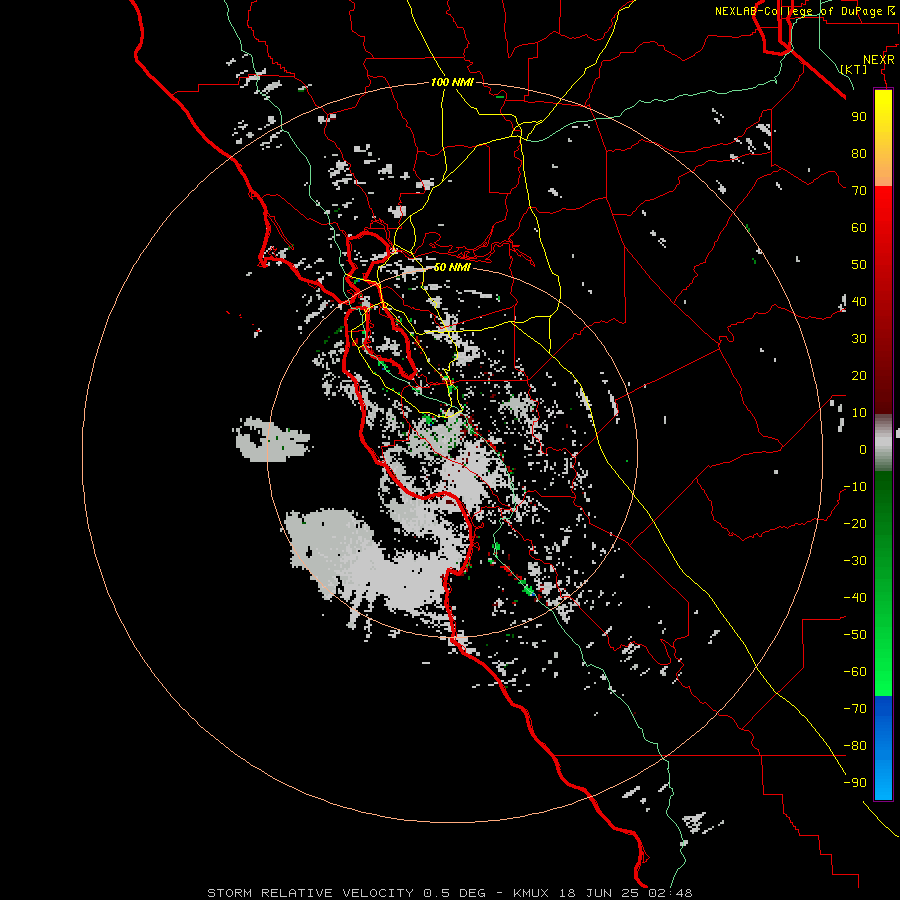Click the 02:48 timestamp in footer
The height and width of the screenshot is (900, 900).
tap(670, 893)
